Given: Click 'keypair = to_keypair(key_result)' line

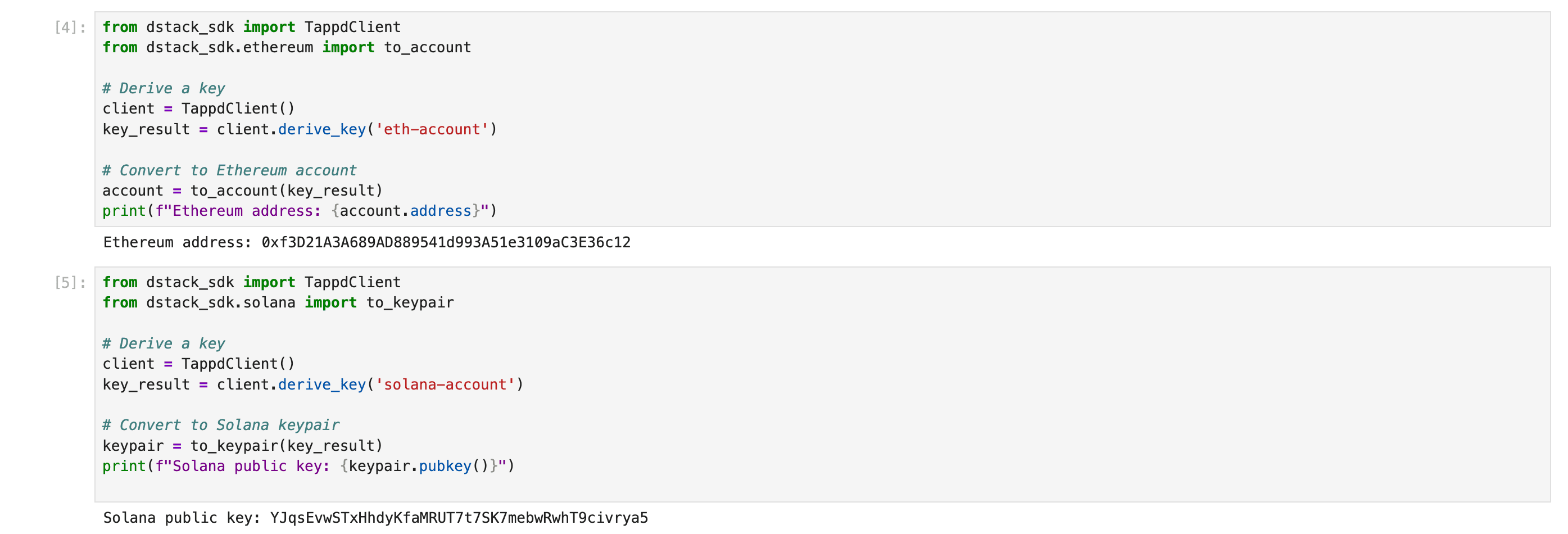Looking at the screenshot, I should (242, 446).
